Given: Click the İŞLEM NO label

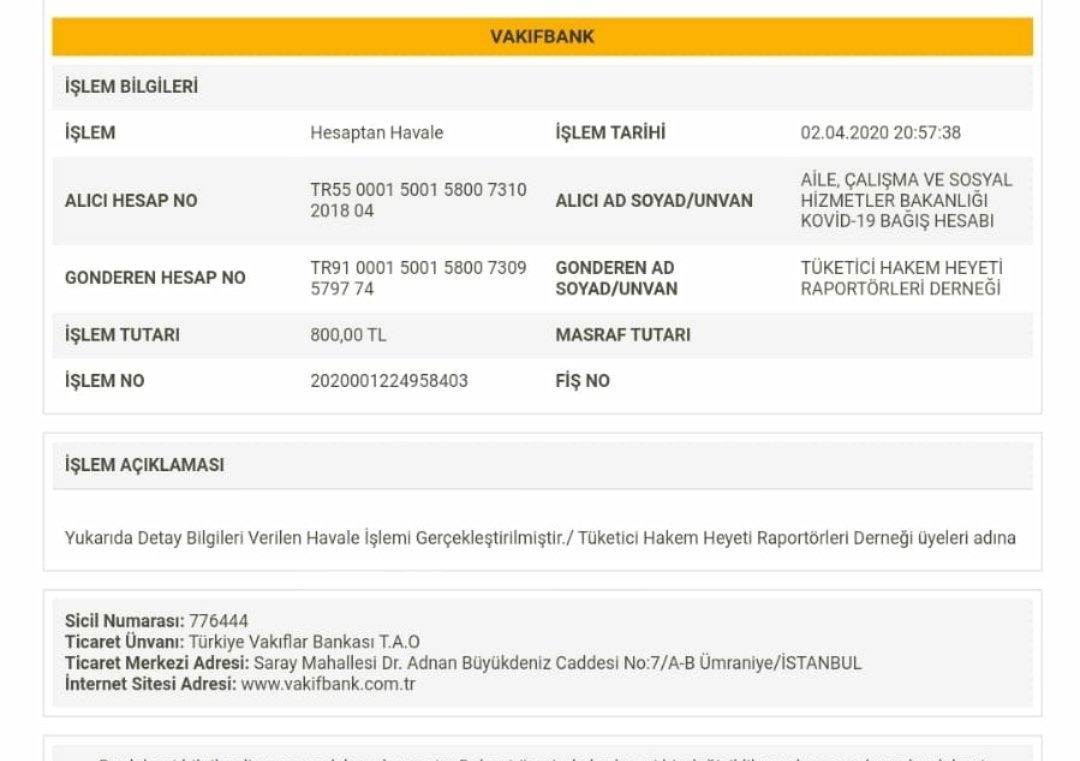Looking at the screenshot, I should (x=105, y=382).
